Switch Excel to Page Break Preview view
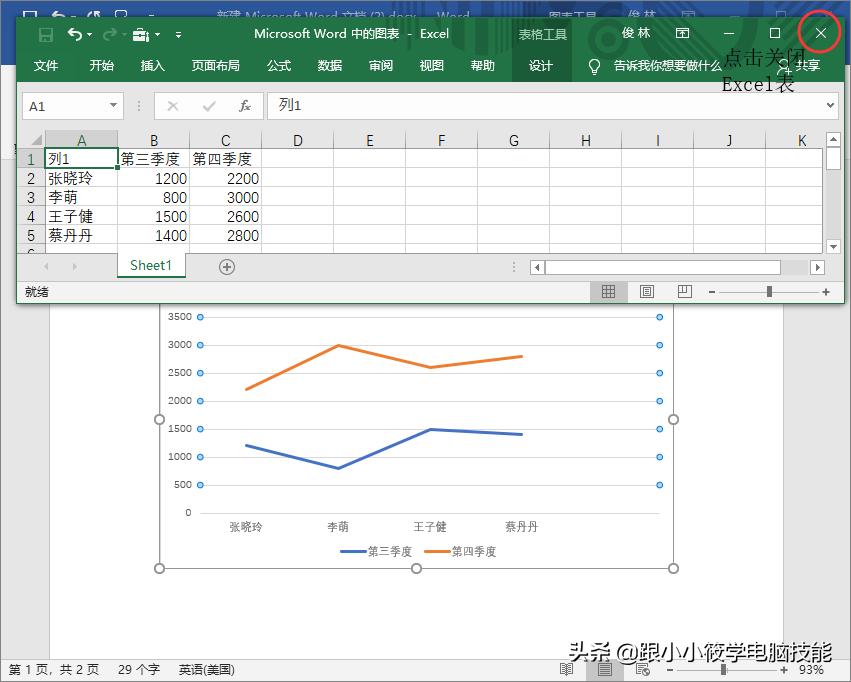The width and height of the screenshot is (851, 682). (684, 291)
